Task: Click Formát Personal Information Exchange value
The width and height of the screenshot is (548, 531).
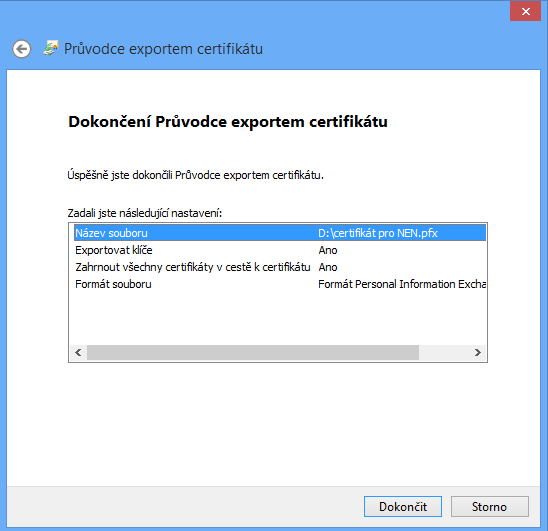Action: [402, 284]
